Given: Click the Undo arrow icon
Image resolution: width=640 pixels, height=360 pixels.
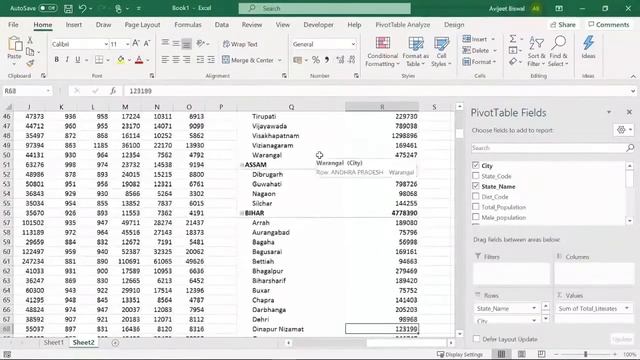Looking at the screenshot, I should click(82, 8).
